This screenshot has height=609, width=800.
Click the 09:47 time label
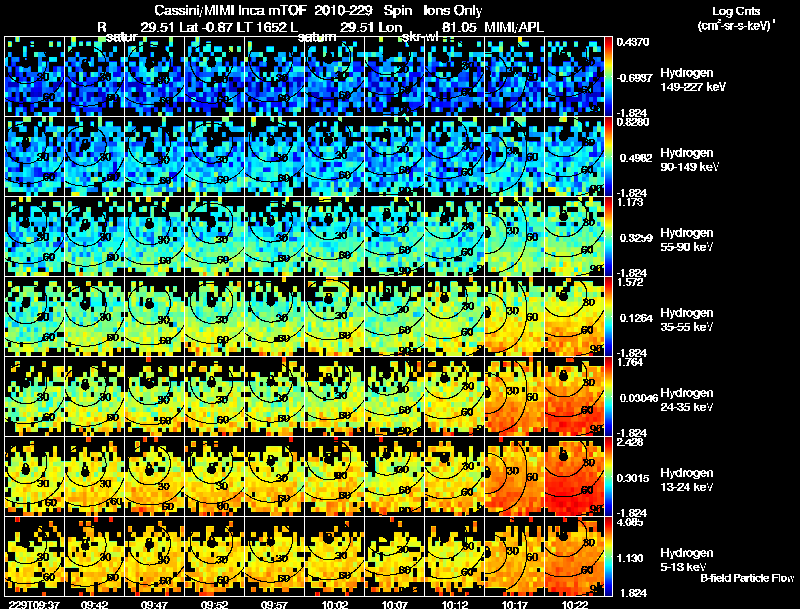coord(154,604)
